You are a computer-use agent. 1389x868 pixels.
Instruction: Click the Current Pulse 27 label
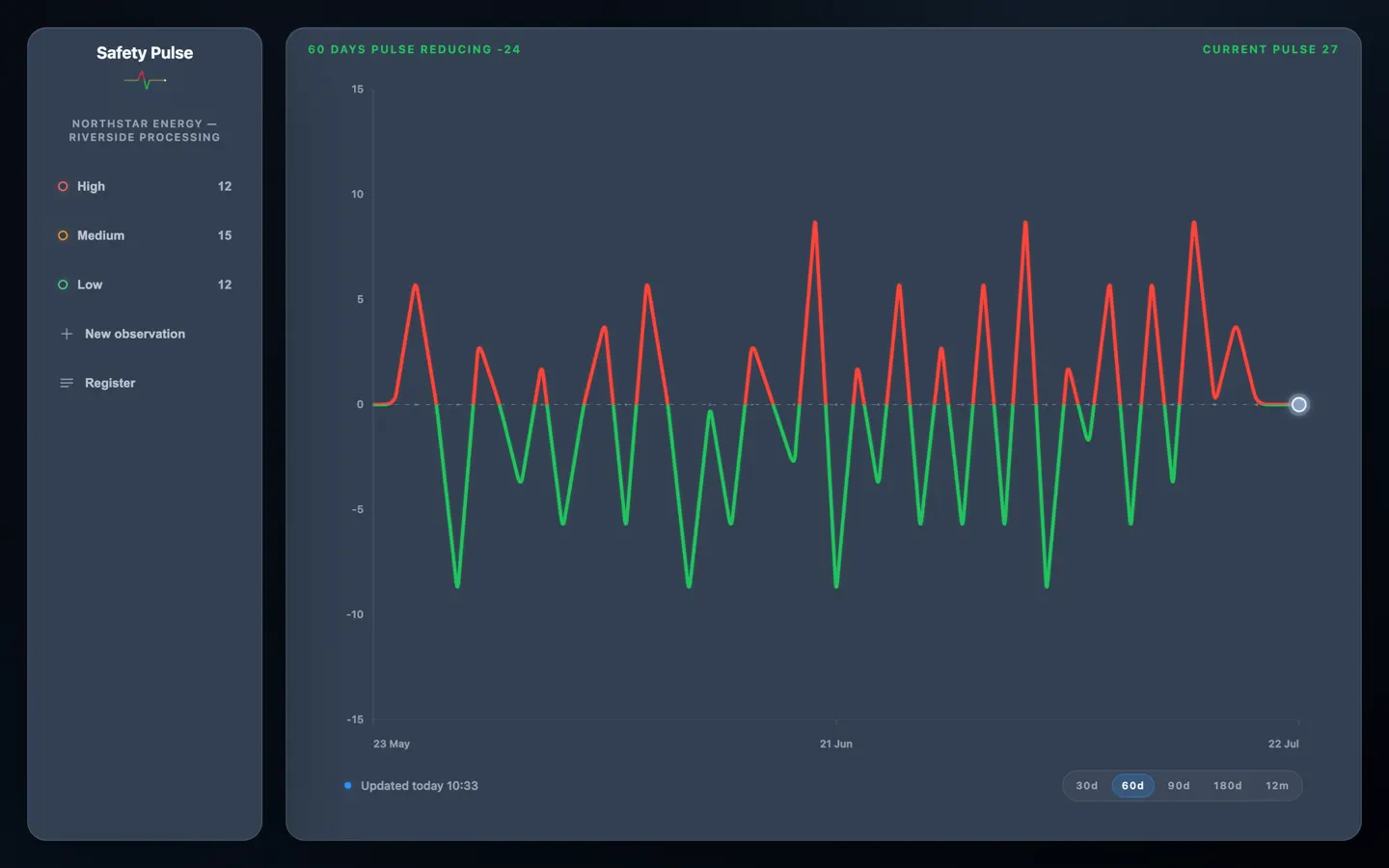pos(1270,49)
